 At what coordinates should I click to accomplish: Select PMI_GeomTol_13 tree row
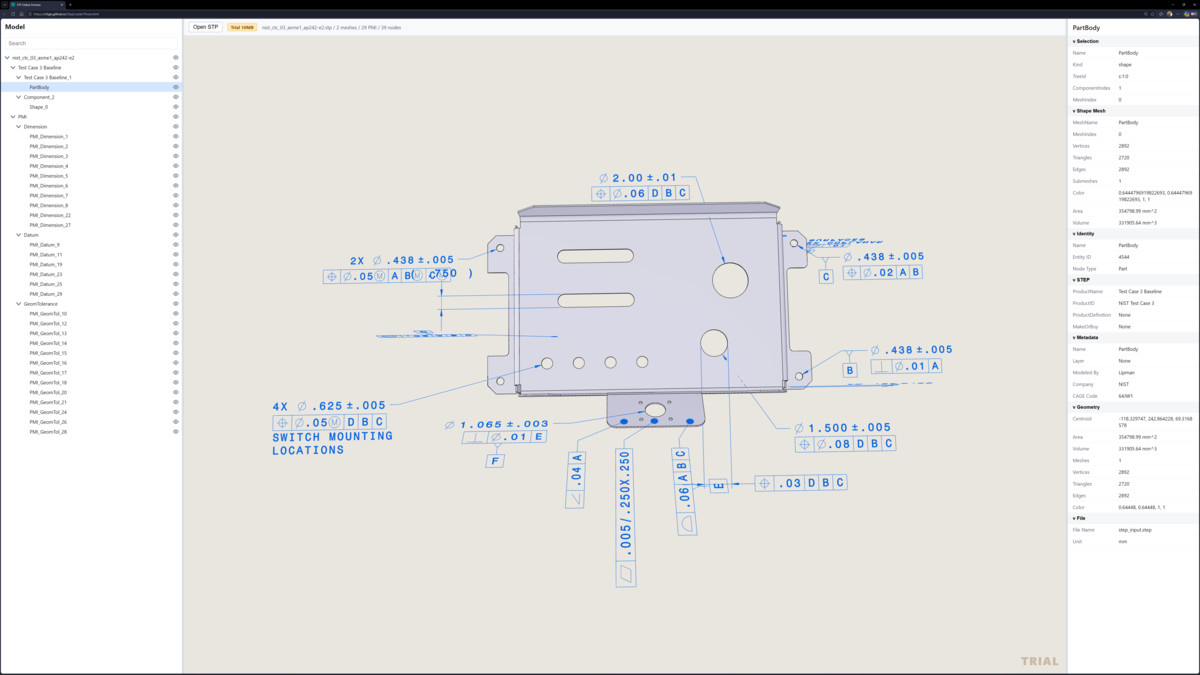pyautogui.click(x=91, y=333)
